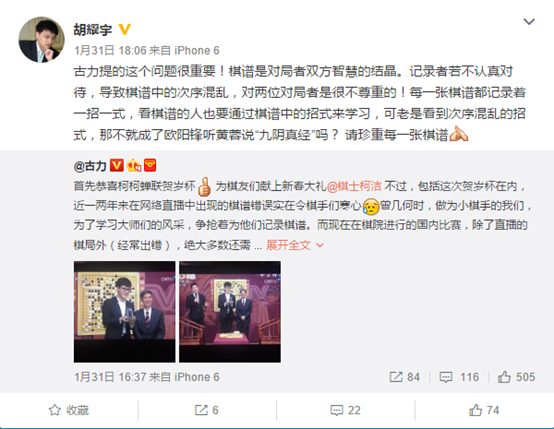This screenshot has width=554, height=429.
Task: Click the comment icon showing 116
Action: point(459,377)
